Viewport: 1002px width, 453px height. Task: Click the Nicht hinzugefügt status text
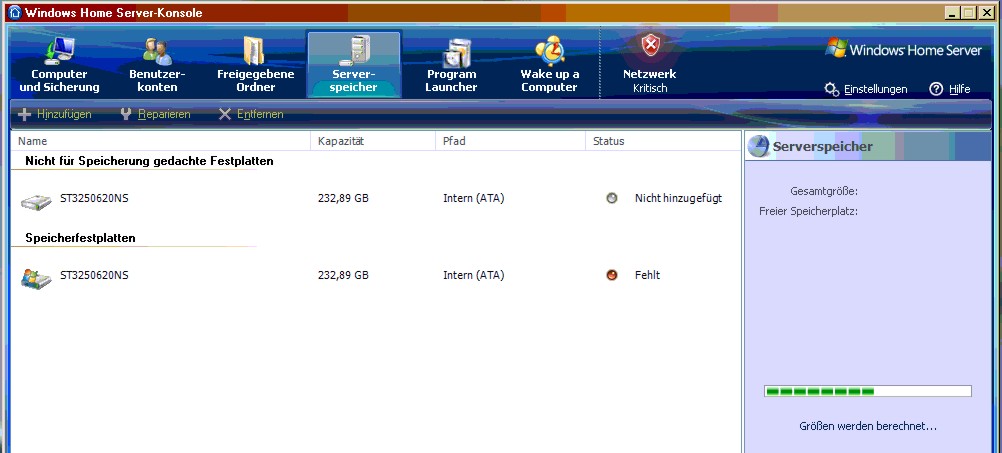click(678, 199)
